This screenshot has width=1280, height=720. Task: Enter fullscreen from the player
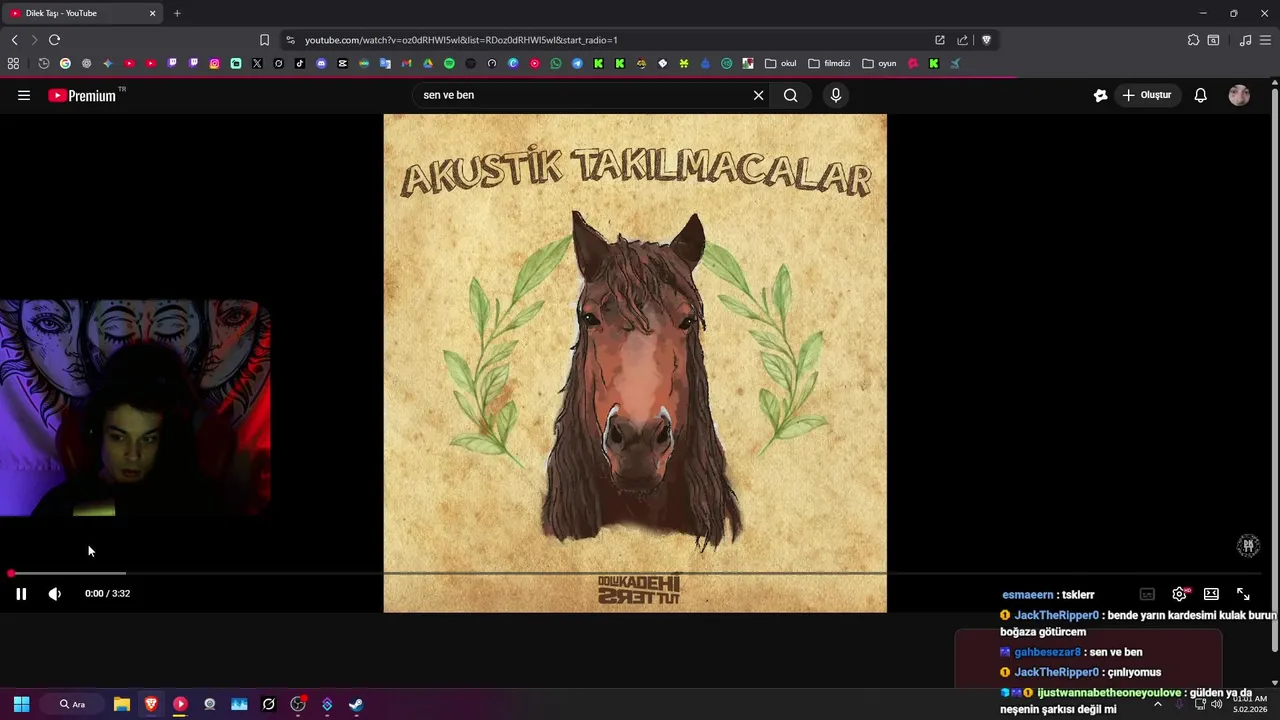pos(1243,594)
